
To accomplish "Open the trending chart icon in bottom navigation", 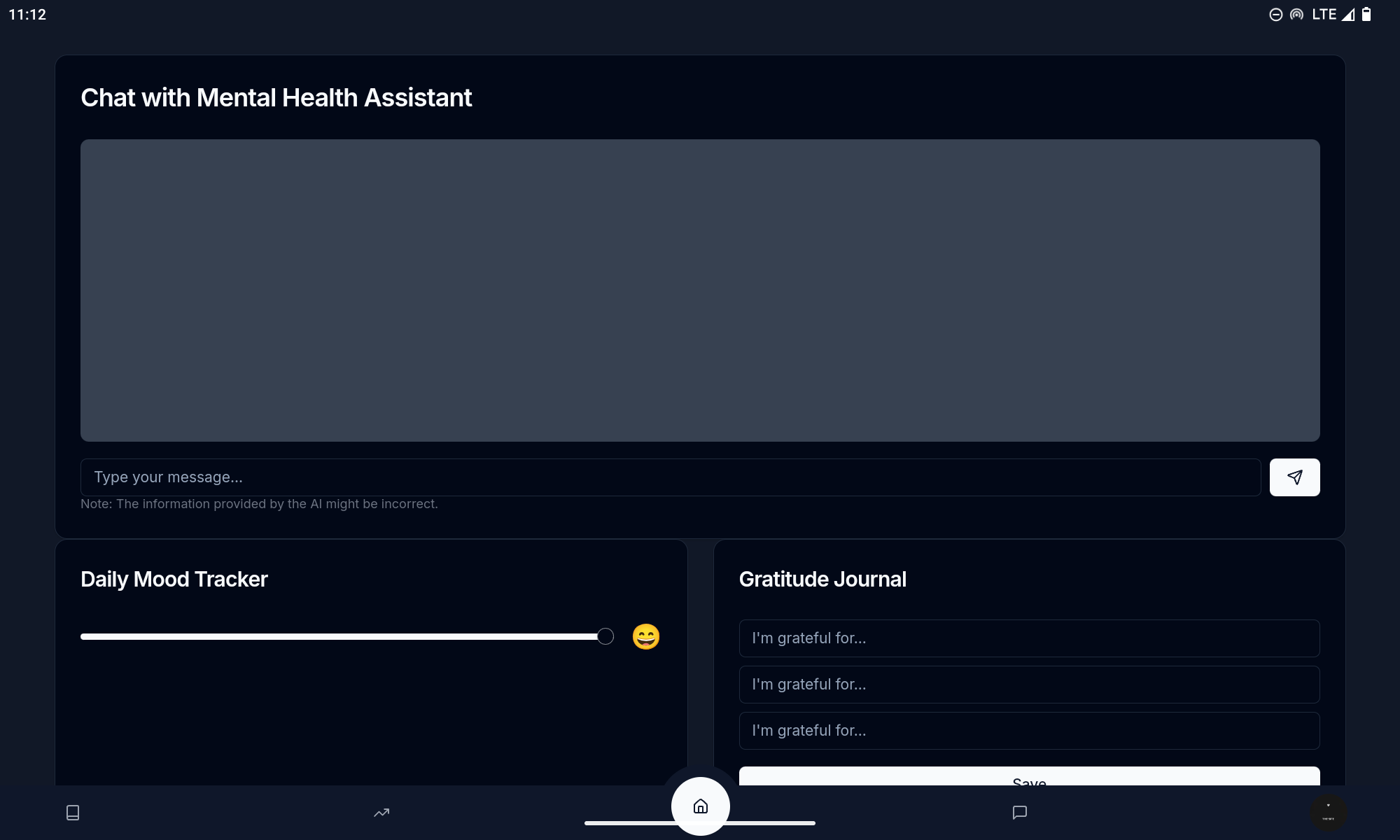I will tap(381, 813).
